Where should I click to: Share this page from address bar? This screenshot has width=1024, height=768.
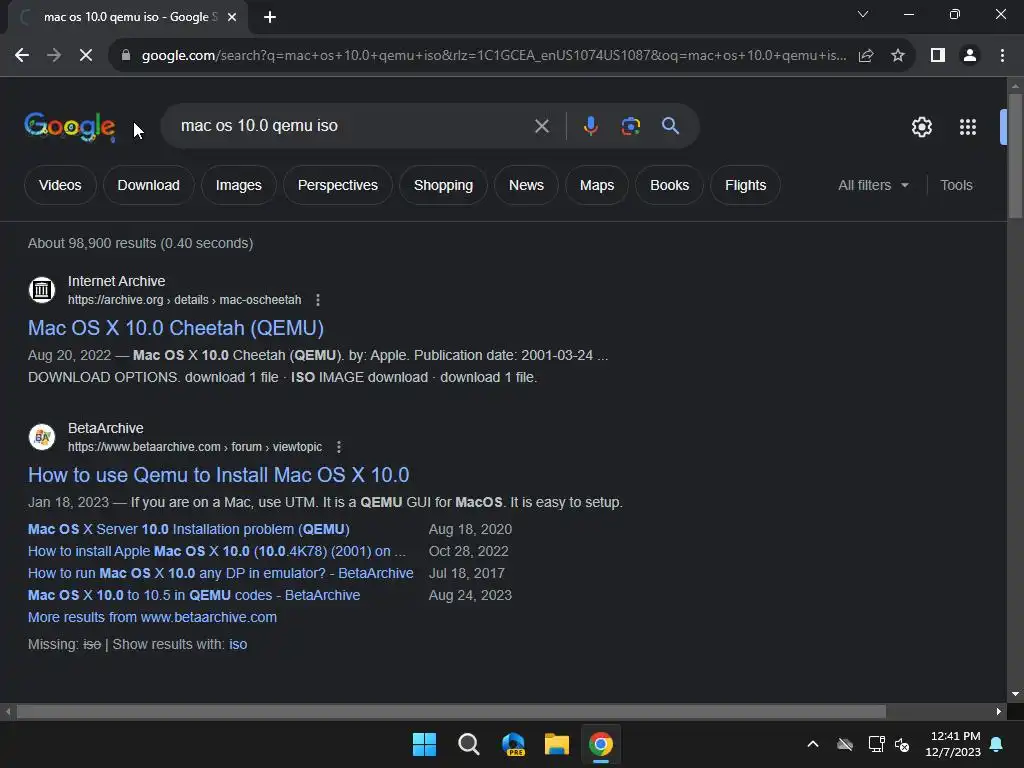(x=866, y=56)
